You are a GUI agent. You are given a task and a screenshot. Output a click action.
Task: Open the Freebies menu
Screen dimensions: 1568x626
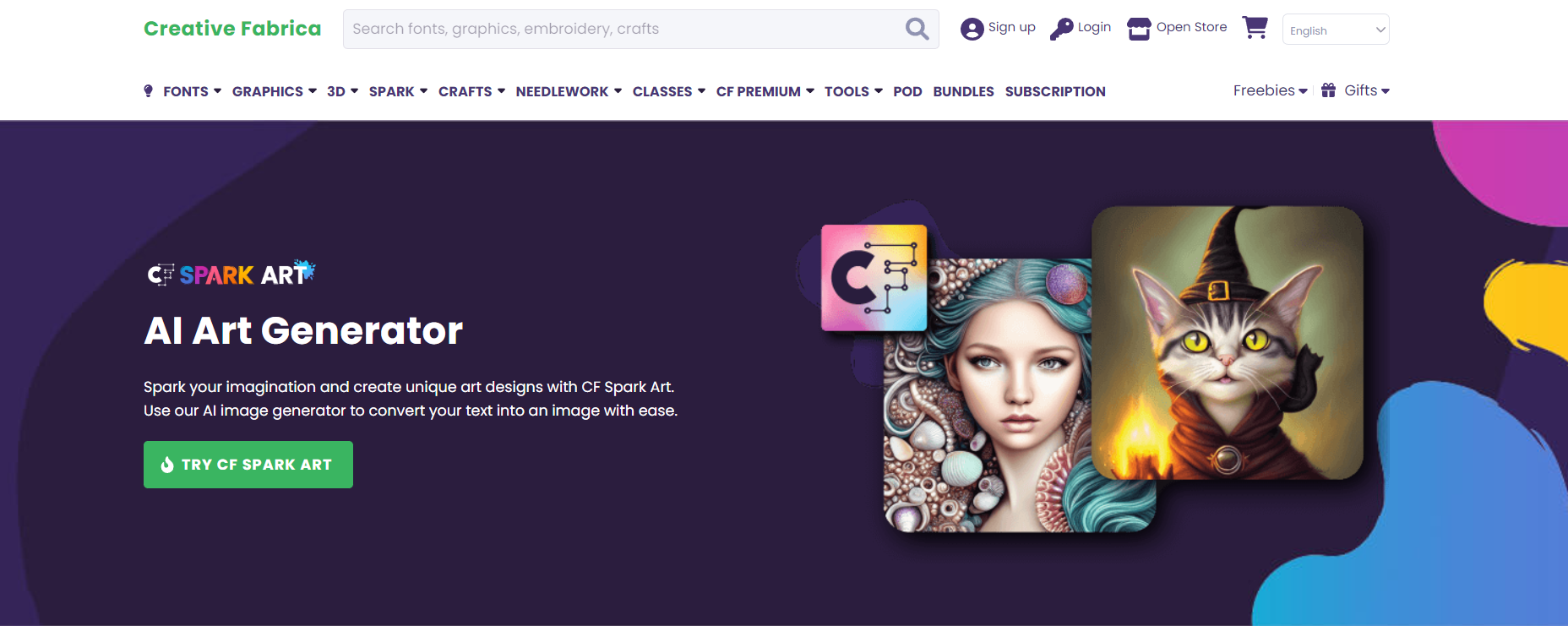pyautogui.click(x=1264, y=90)
